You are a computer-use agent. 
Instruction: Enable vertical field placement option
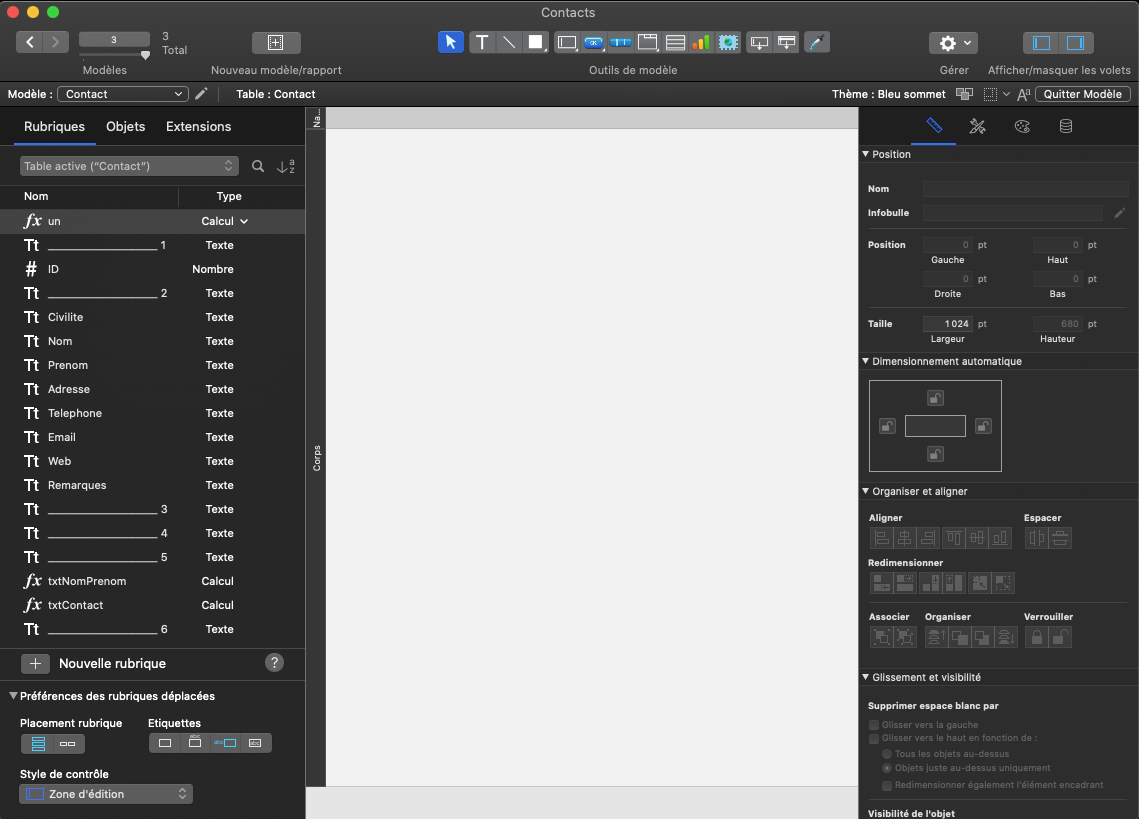[38, 743]
